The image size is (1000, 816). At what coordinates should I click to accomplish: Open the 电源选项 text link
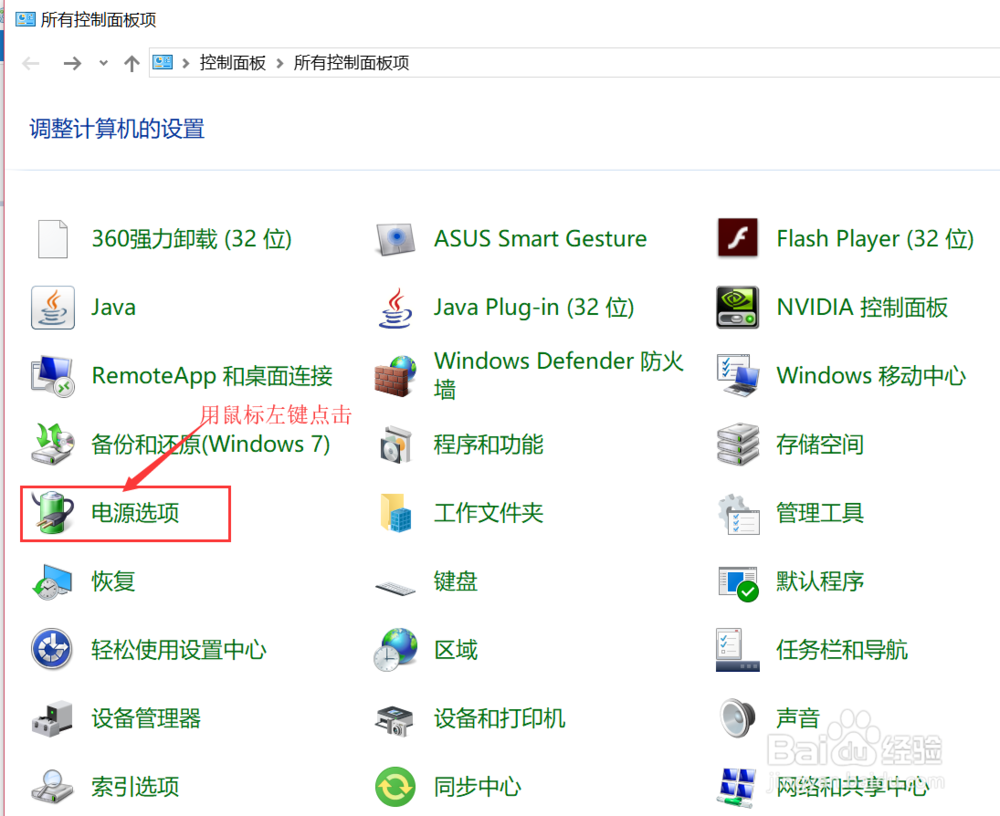(x=135, y=512)
